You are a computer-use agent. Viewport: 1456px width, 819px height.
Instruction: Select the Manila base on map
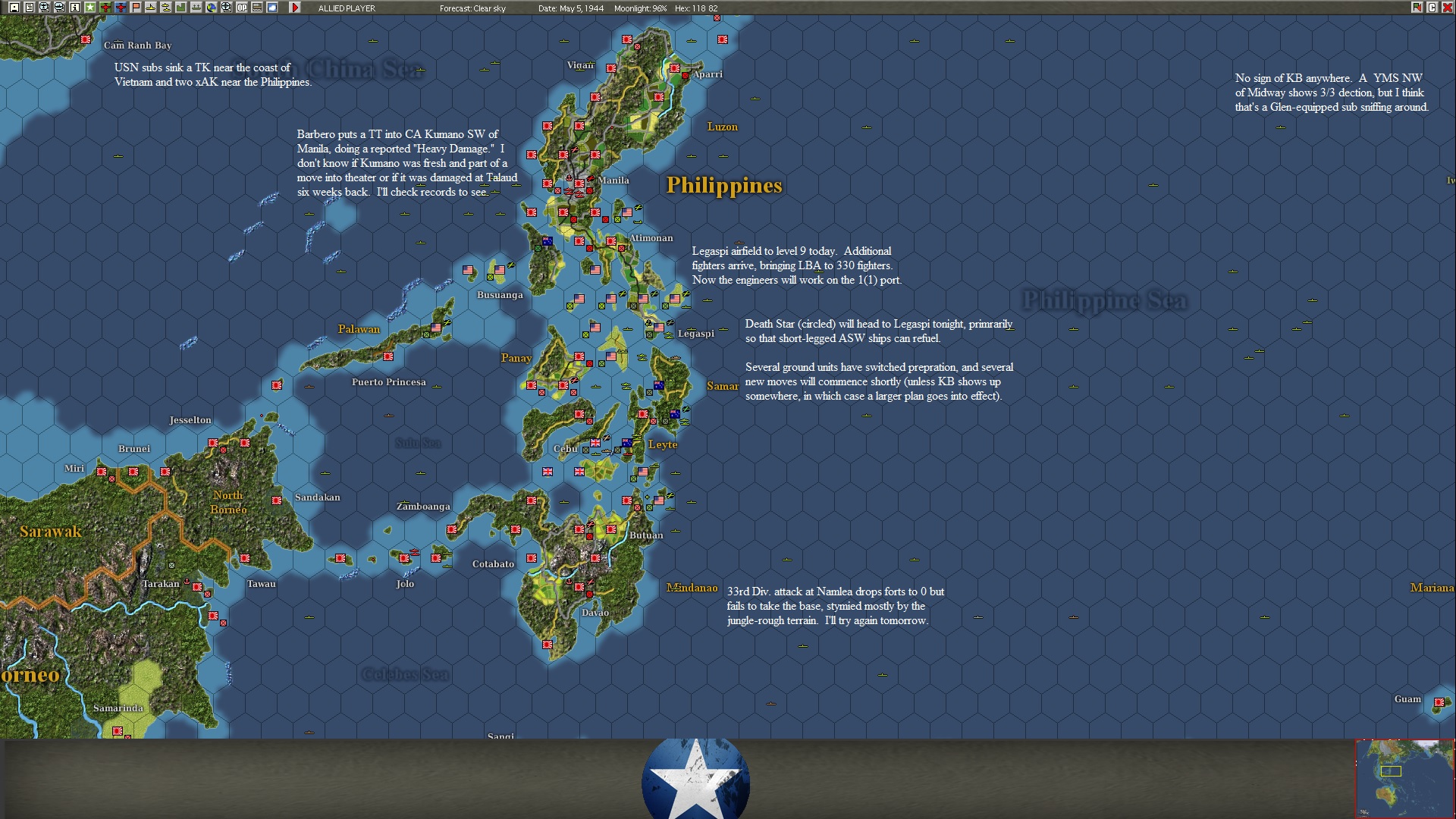coord(579,183)
